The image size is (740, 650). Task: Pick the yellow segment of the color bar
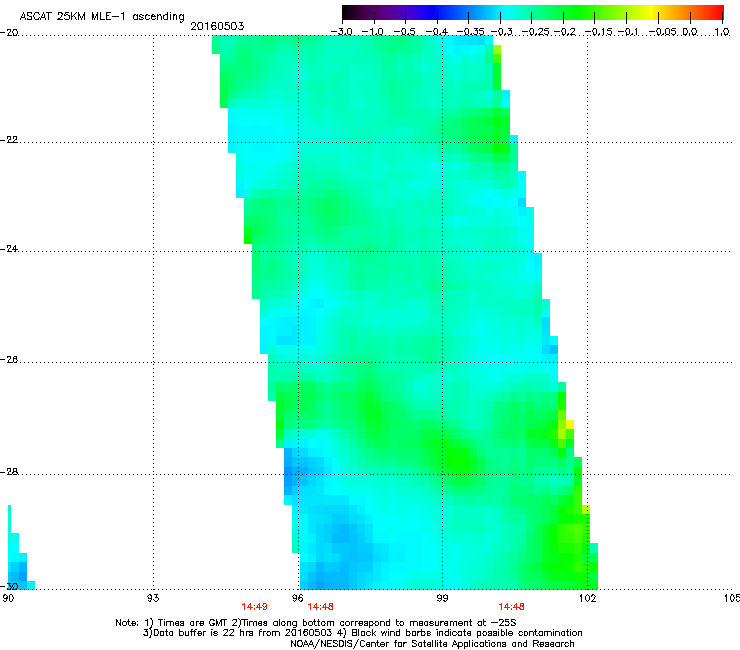click(652, 12)
